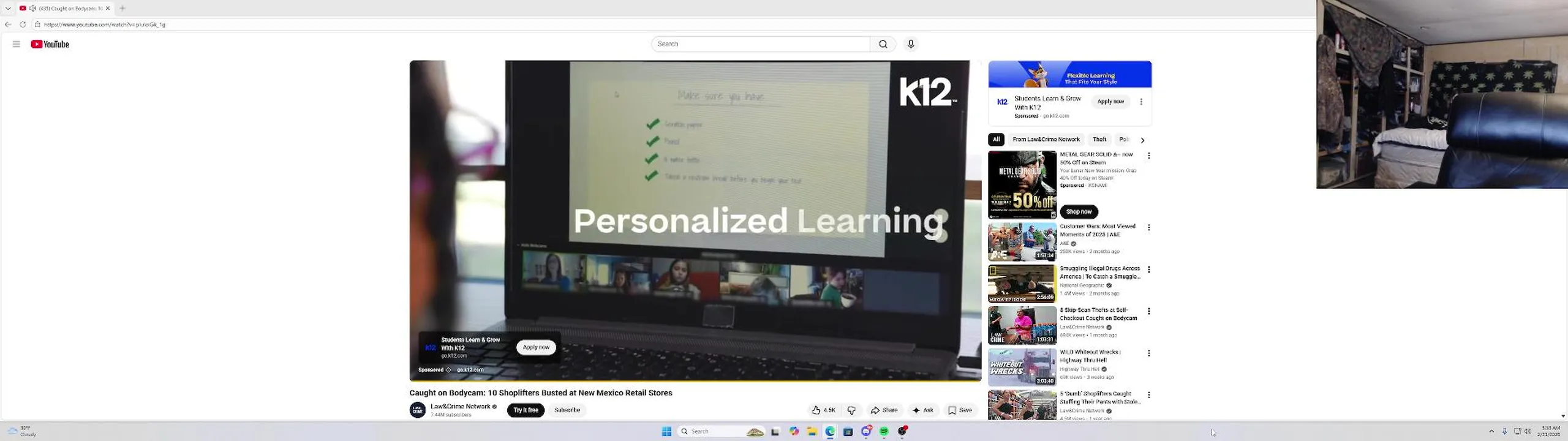Show hidden system tray icons
This screenshot has width=1568, height=441.
click(x=1491, y=432)
